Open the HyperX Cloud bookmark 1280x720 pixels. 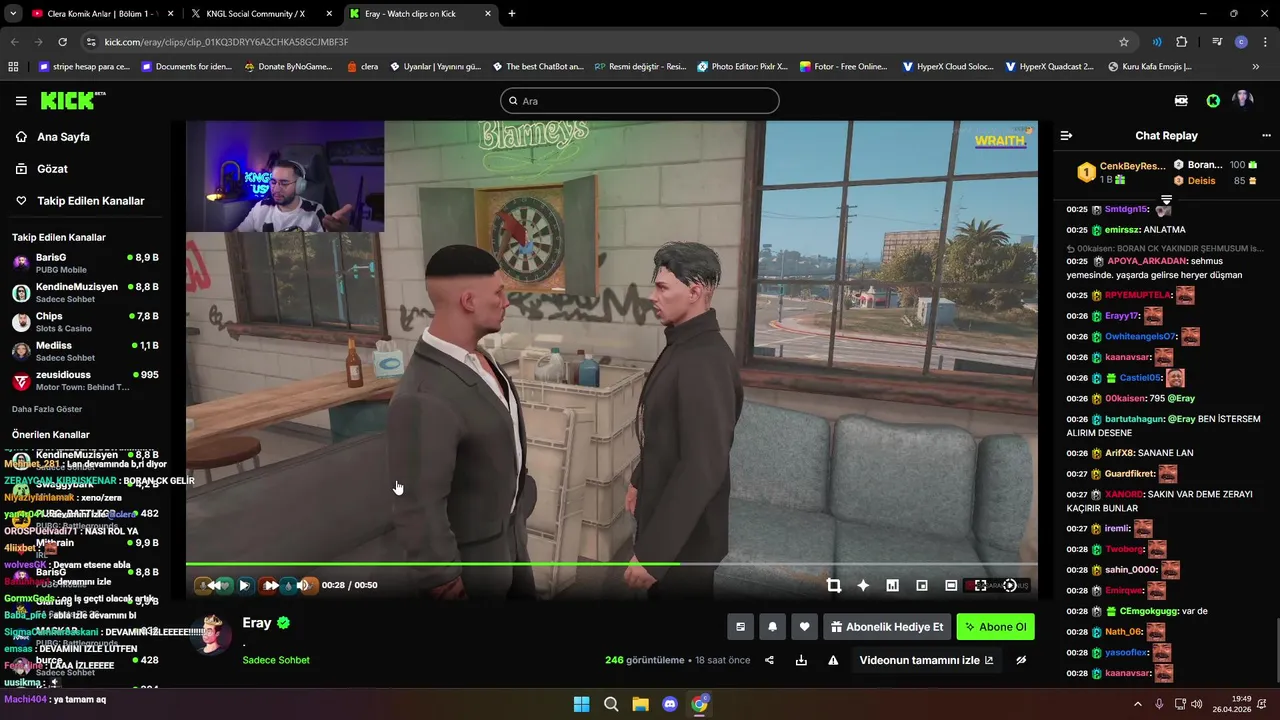click(x=948, y=67)
